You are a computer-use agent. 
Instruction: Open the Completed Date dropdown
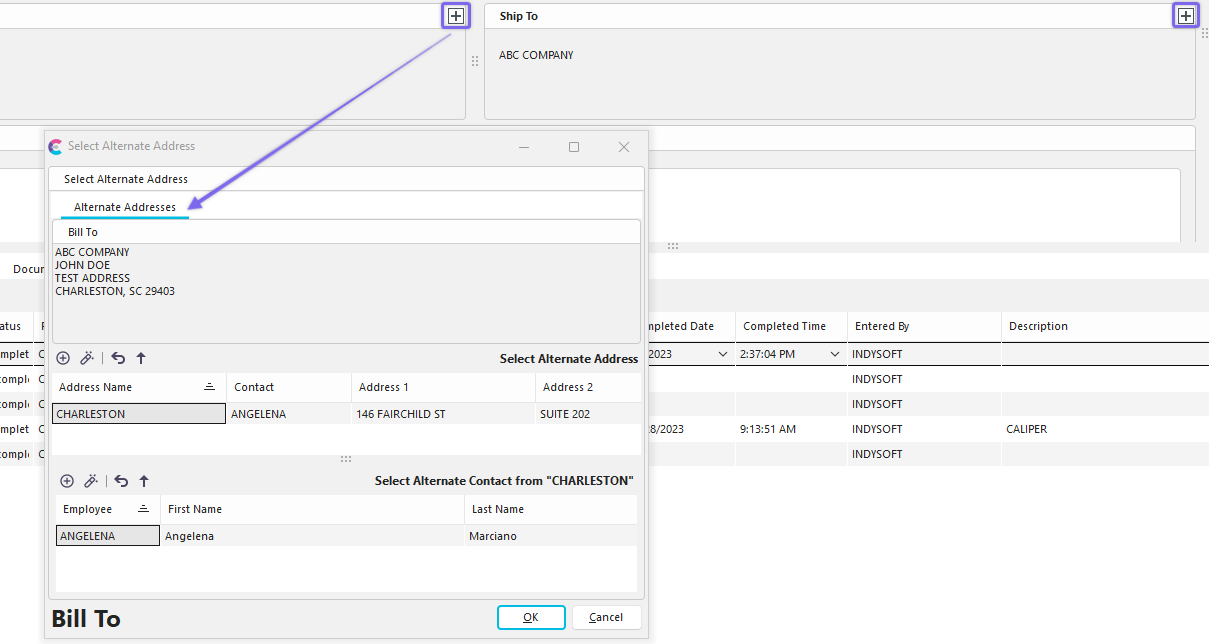tap(723, 354)
